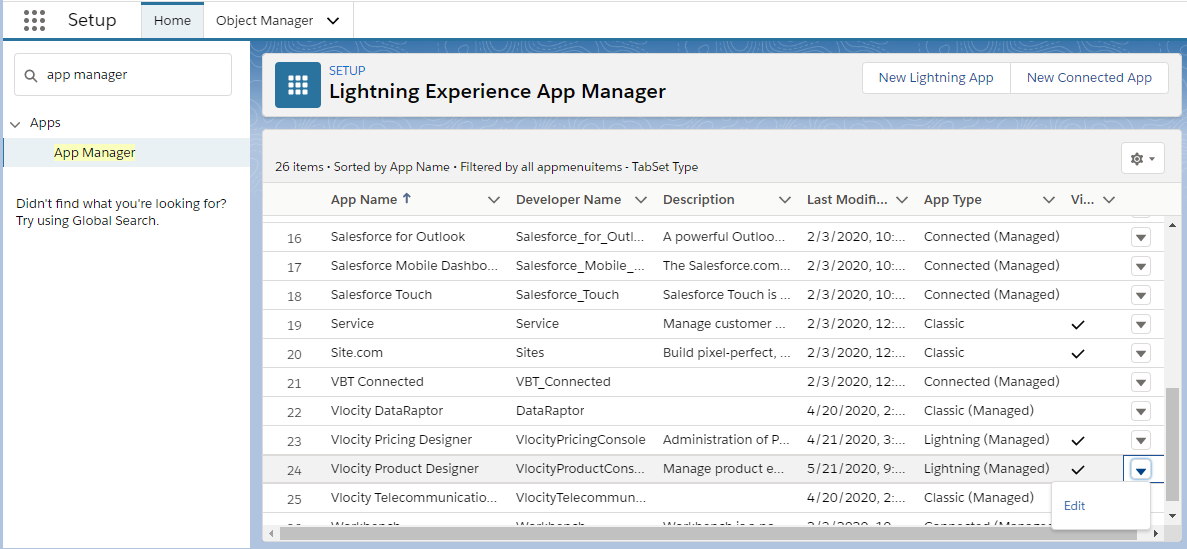
Task: Open Last Modified column options chevron
Action: coord(902,201)
